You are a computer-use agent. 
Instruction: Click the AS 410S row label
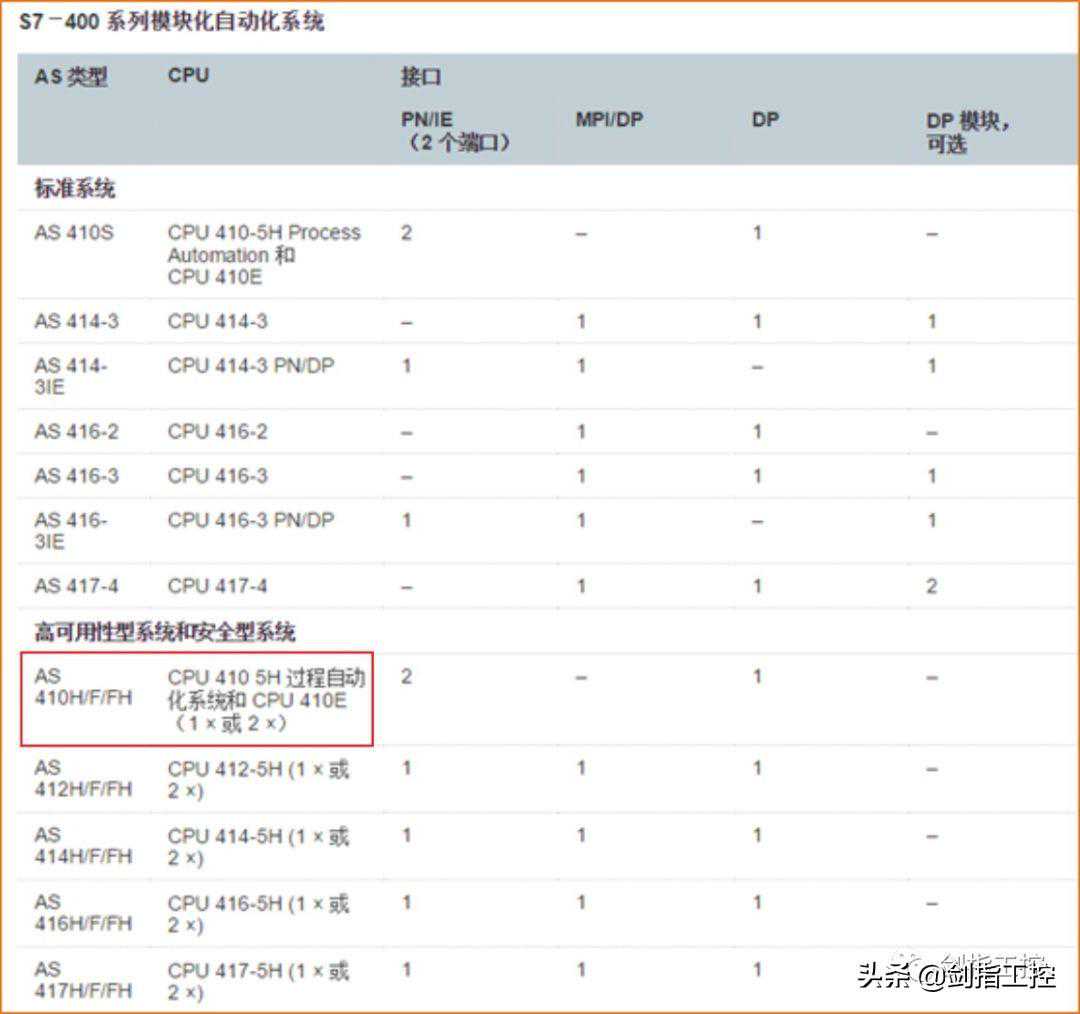coord(74,233)
